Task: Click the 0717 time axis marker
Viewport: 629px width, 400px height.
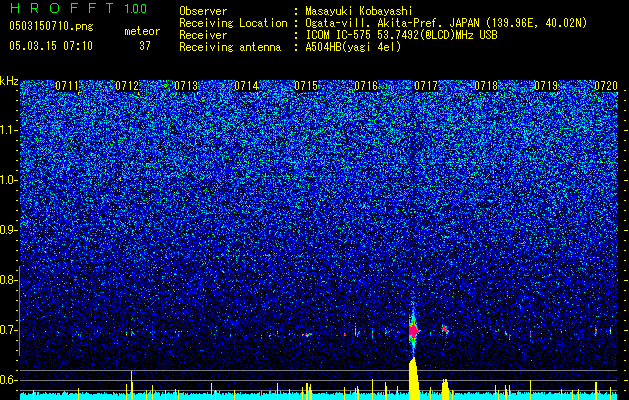Action: tap(426, 86)
